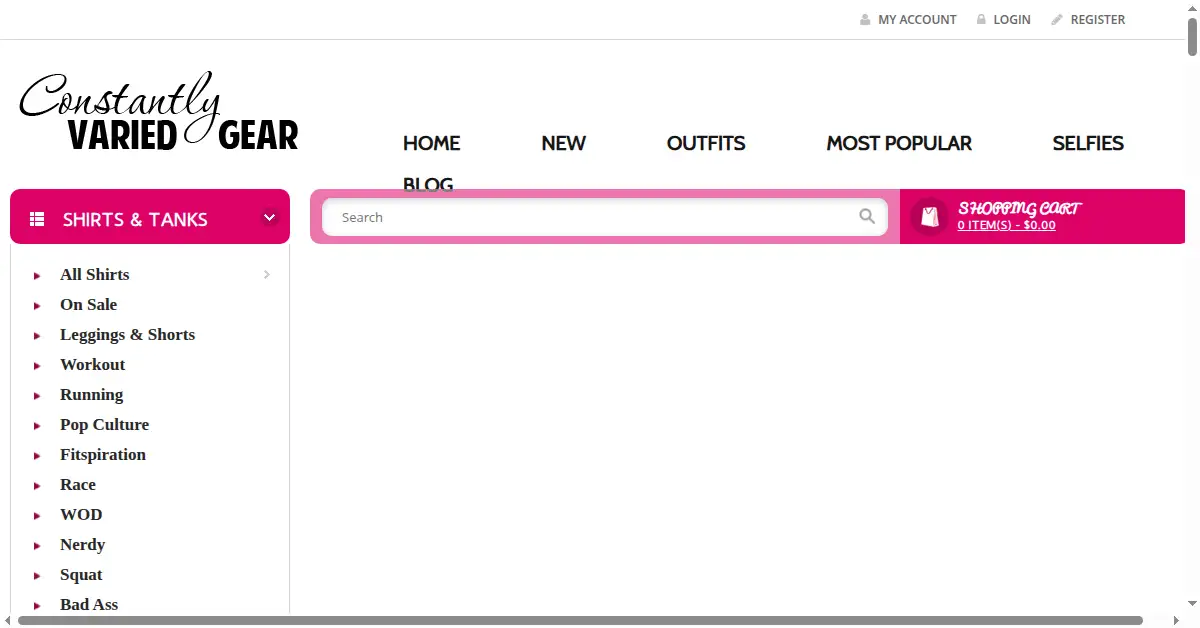The width and height of the screenshot is (1200, 628).
Task: Open the Most Popular menu item
Action: (899, 143)
